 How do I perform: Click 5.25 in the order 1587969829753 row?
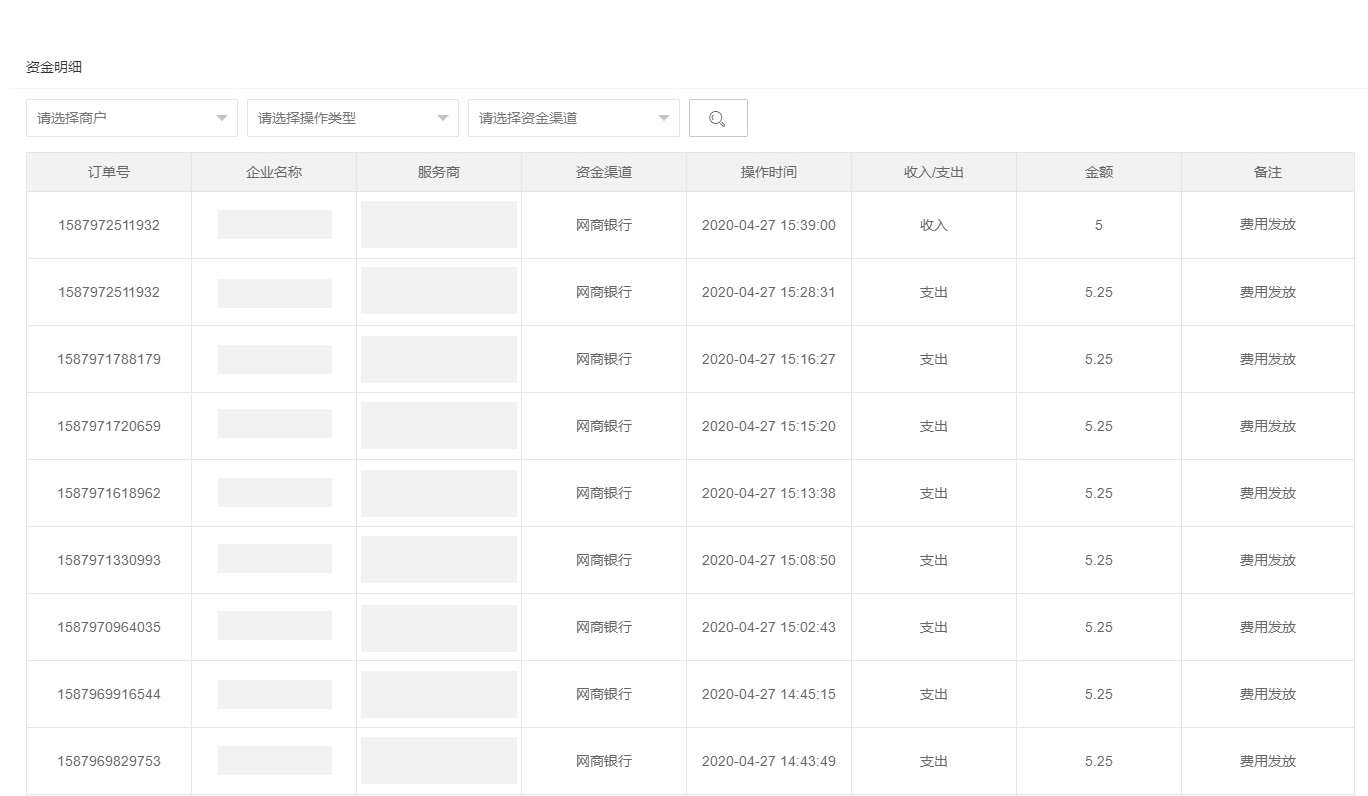pos(1099,761)
